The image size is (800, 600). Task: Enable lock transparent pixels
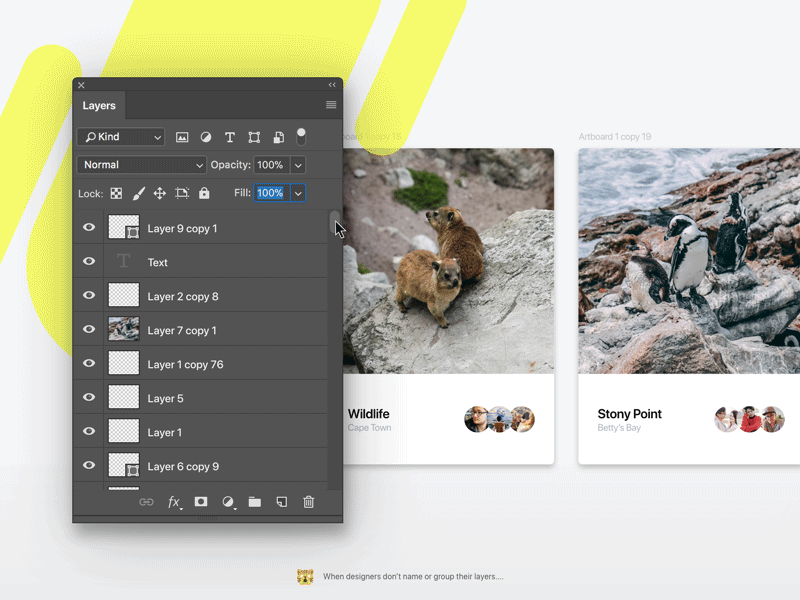click(x=117, y=193)
